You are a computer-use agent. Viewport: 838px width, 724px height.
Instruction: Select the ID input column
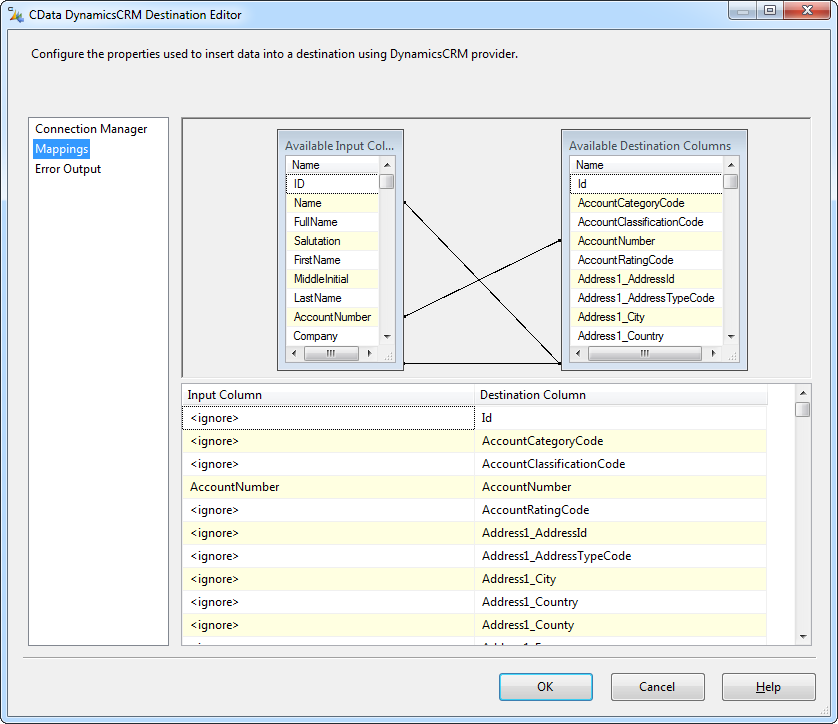[x=330, y=183]
